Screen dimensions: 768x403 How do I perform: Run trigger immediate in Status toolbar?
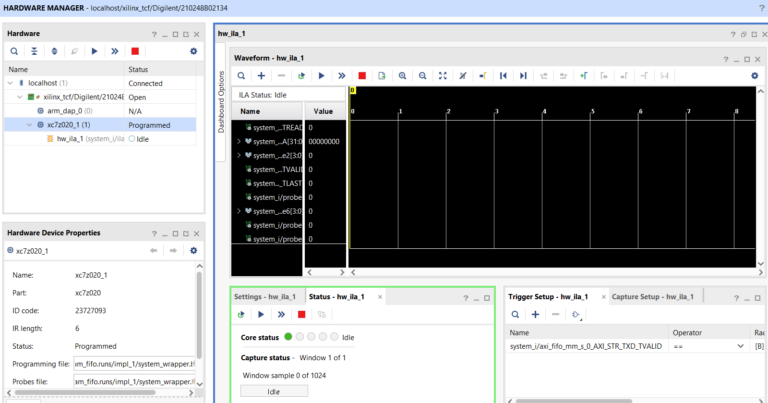(281, 314)
